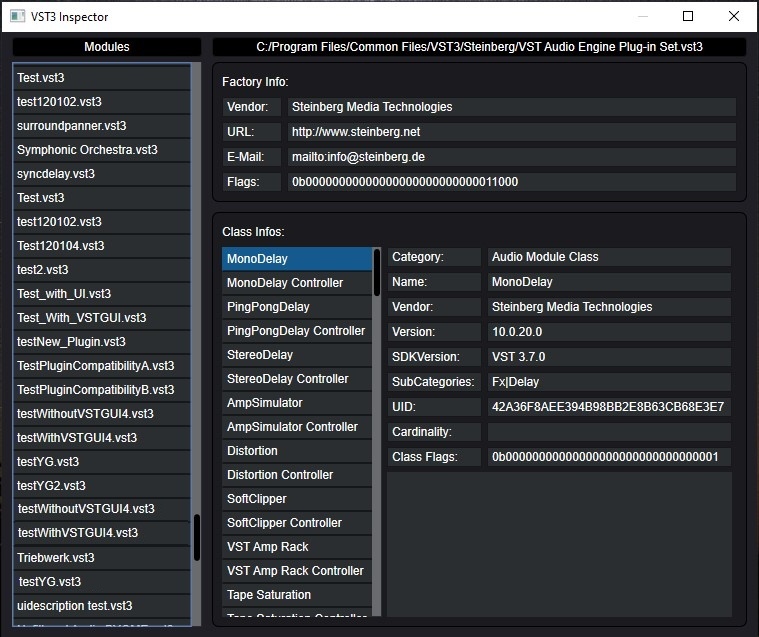The image size is (759, 637).
Task: Select SoftClipper class entry
Action: (297, 499)
